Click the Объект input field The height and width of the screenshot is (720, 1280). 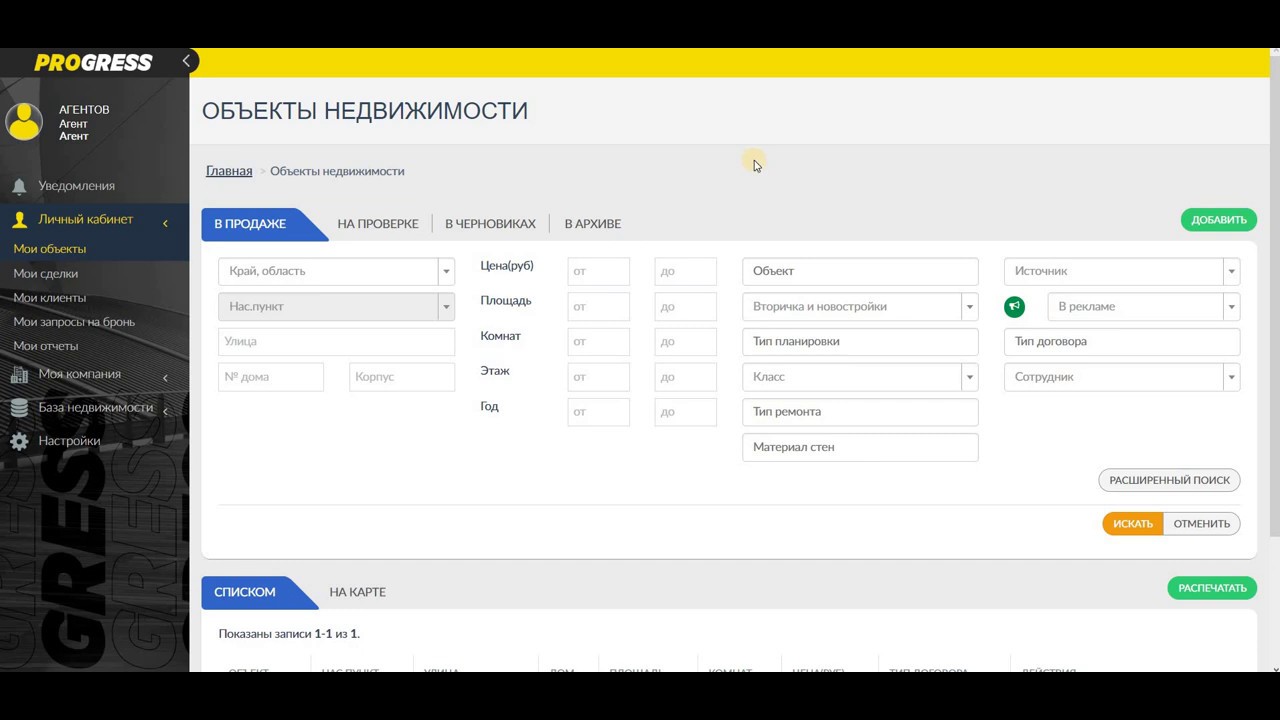[x=860, y=271]
